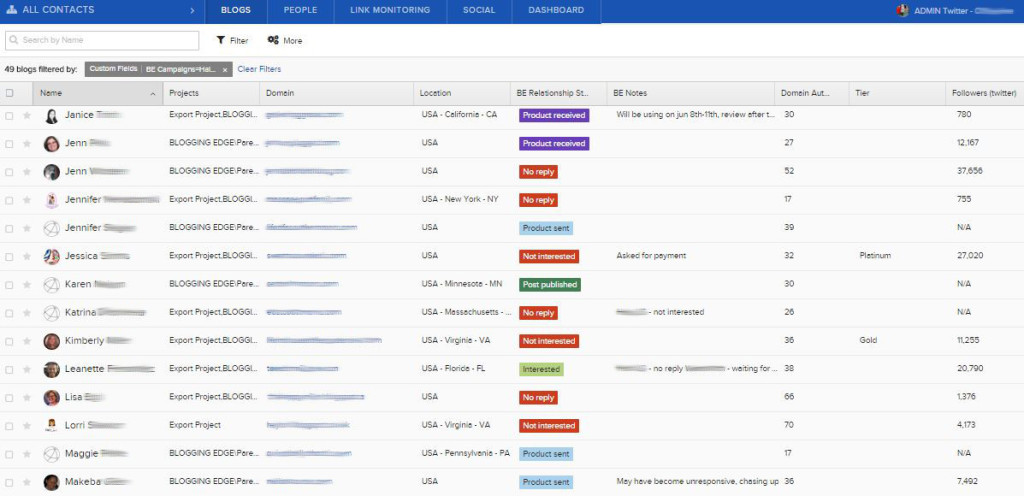Open Leanette's Interested status dropdown
Image resolution: width=1024 pixels, height=496 pixels.
point(541,369)
